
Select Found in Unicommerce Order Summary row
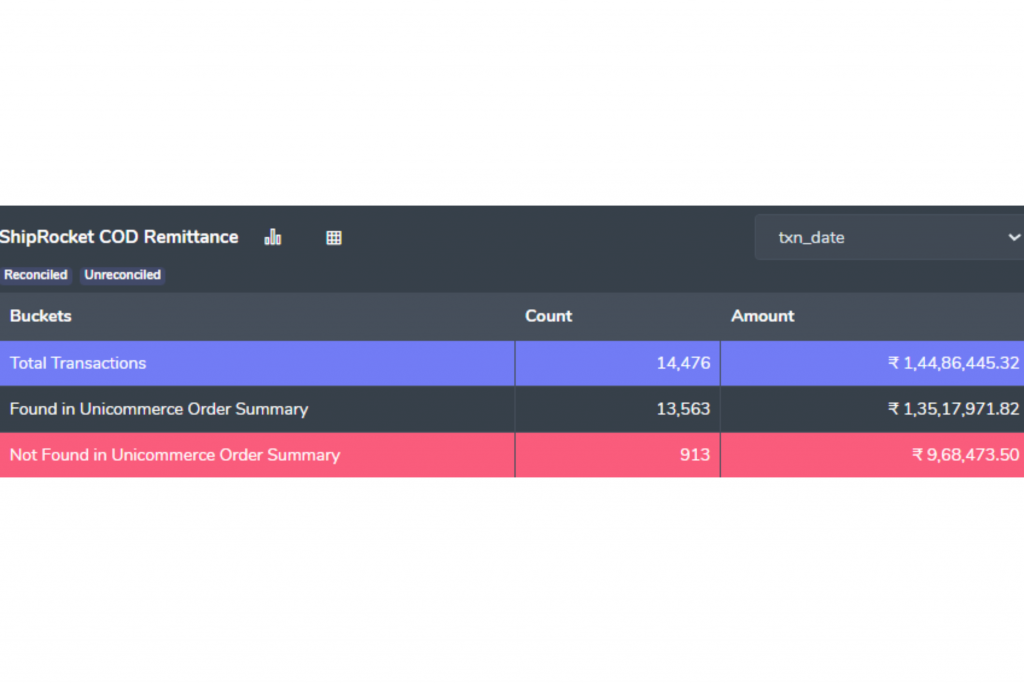pos(512,409)
